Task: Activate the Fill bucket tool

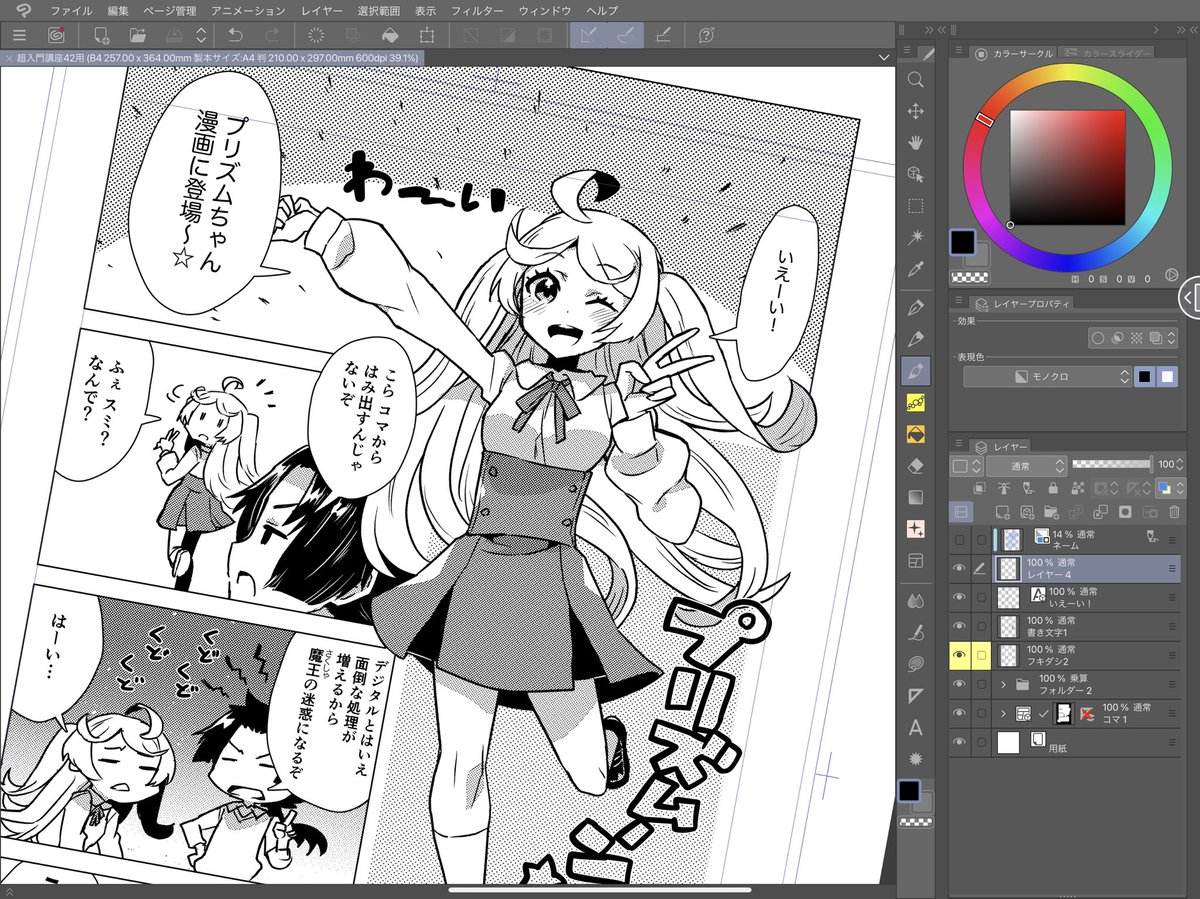Action: (916, 435)
